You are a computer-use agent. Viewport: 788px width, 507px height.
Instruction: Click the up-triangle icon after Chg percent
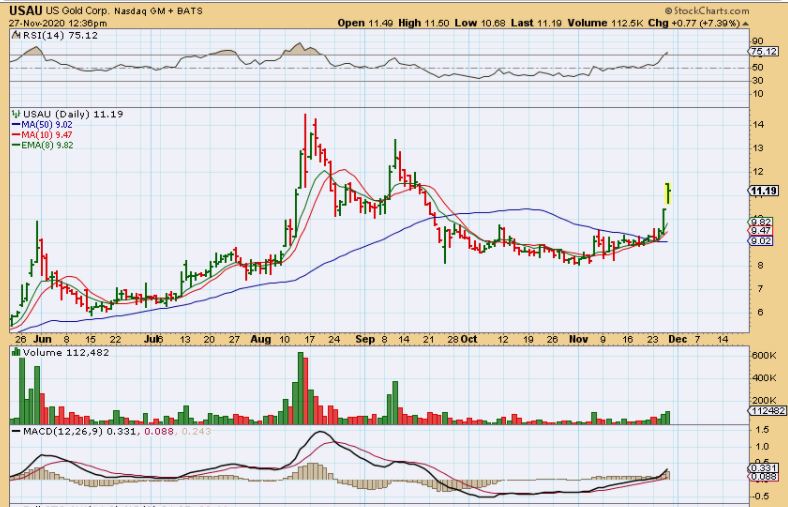(x=745, y=24)
